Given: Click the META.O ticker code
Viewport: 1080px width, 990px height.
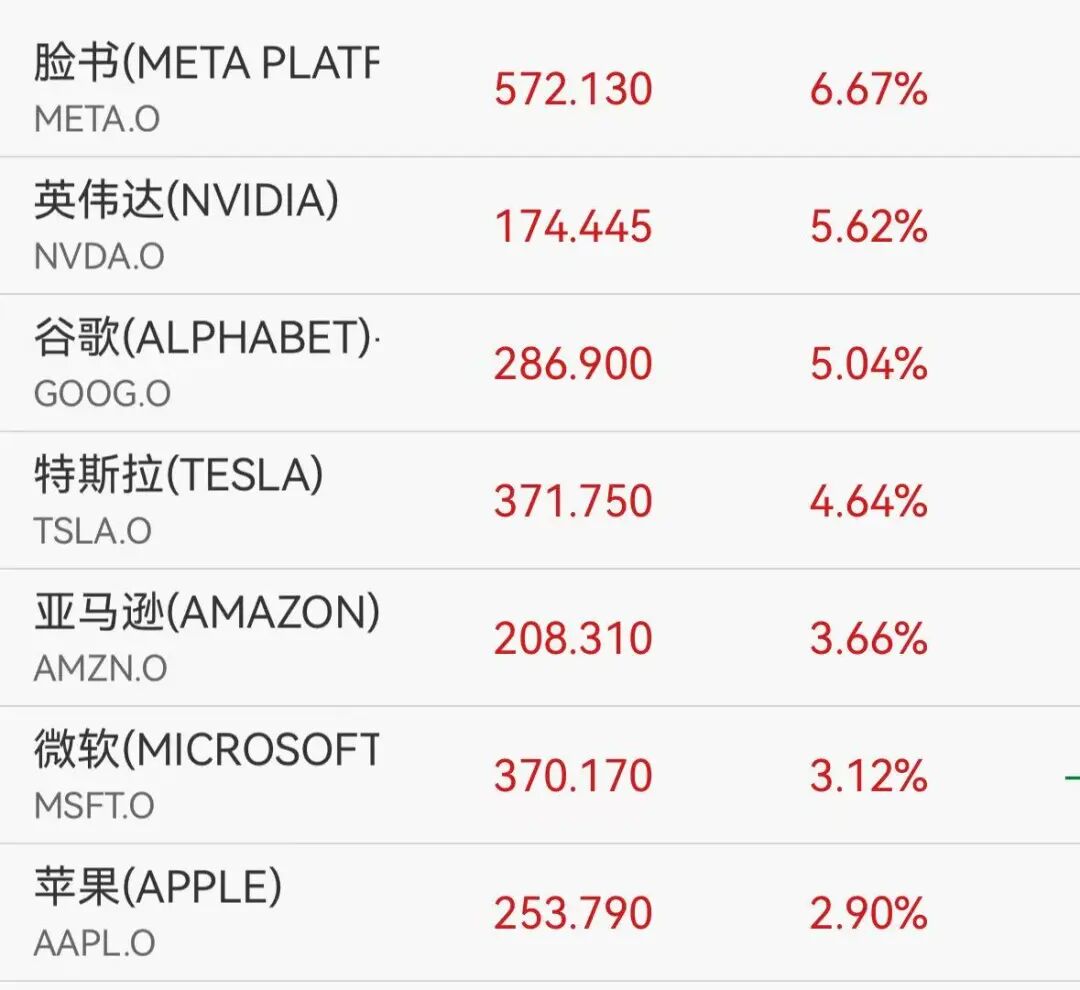Looking at the screenshot, I should coord(97,120).
